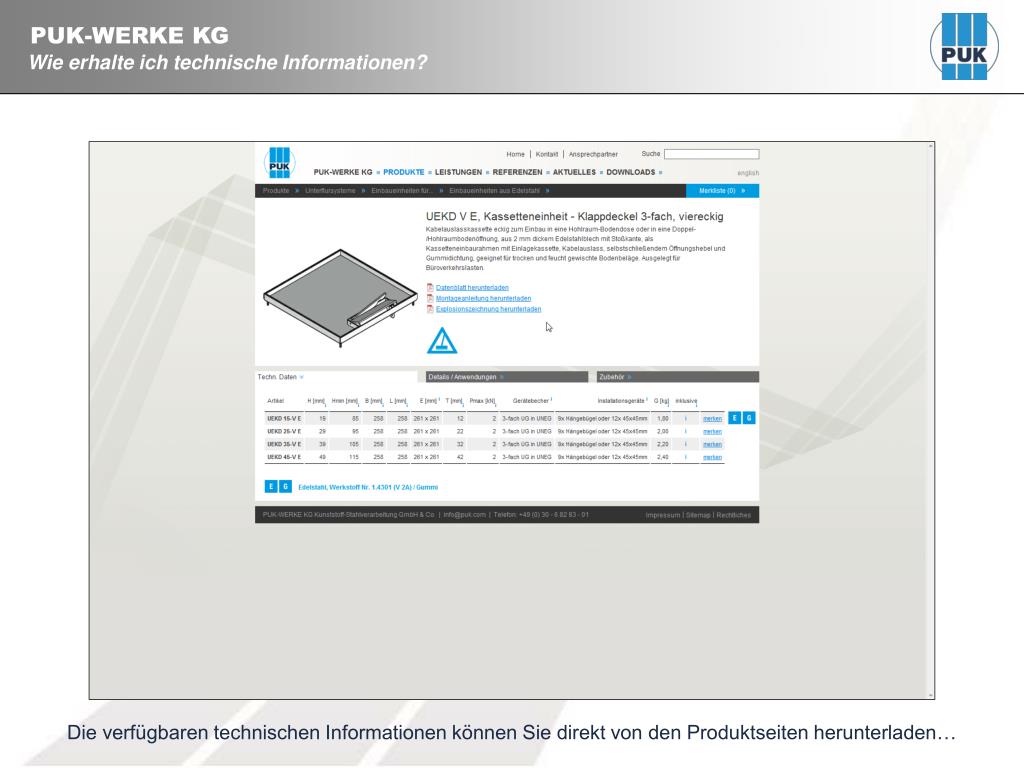The image size is (1024, 768).
Task: Switch language via the english link
Action: pos(748,173)
